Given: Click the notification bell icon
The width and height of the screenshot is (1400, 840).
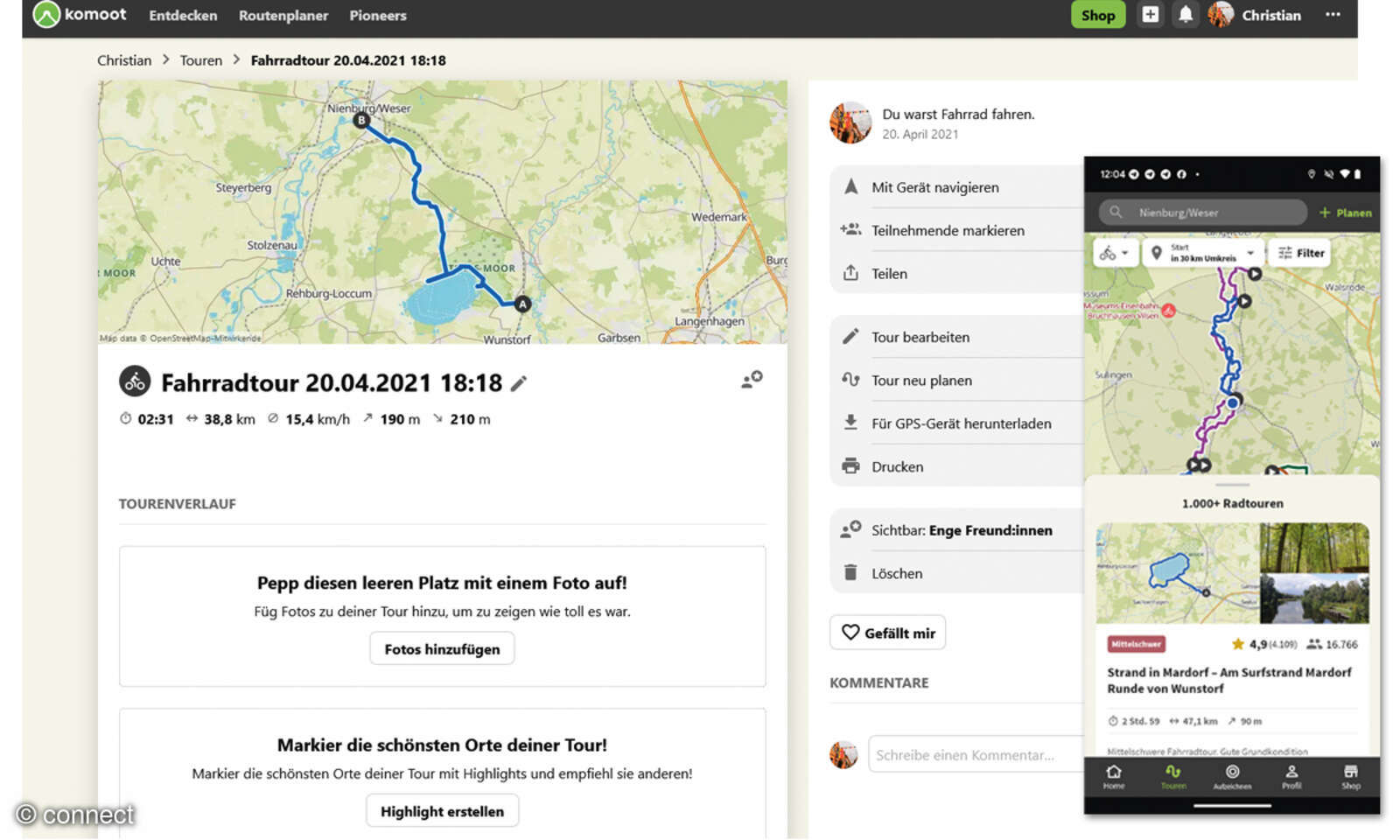Looking at the screenshot, I should tap(1185, 15).
